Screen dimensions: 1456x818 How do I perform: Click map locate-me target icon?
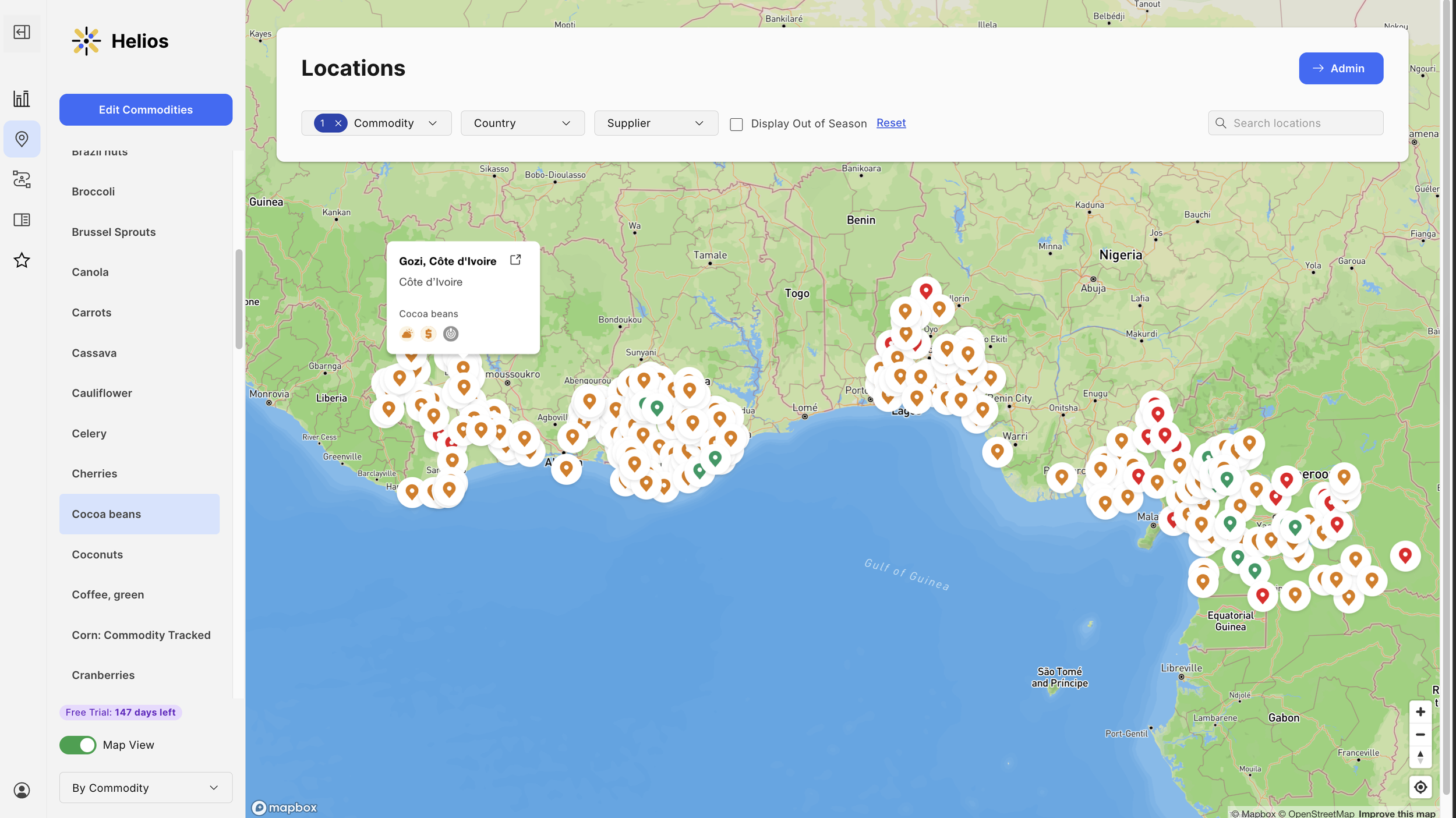[1420, 787]
